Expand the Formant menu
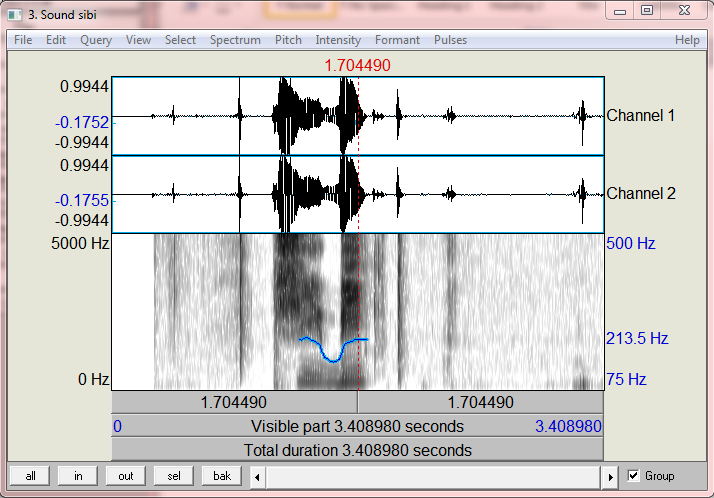Viewport: 714px width, 498px height. [x=397, y=40]
